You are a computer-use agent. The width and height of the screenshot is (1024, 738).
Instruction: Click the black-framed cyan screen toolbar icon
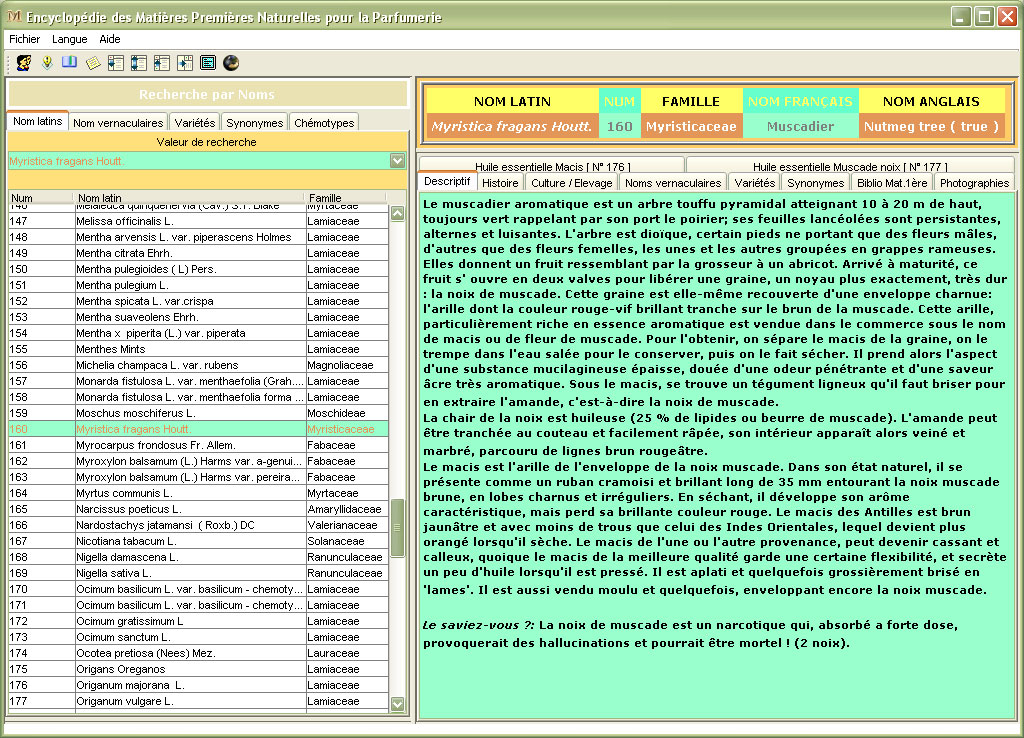pyautogui.click(x=208, y=63)
